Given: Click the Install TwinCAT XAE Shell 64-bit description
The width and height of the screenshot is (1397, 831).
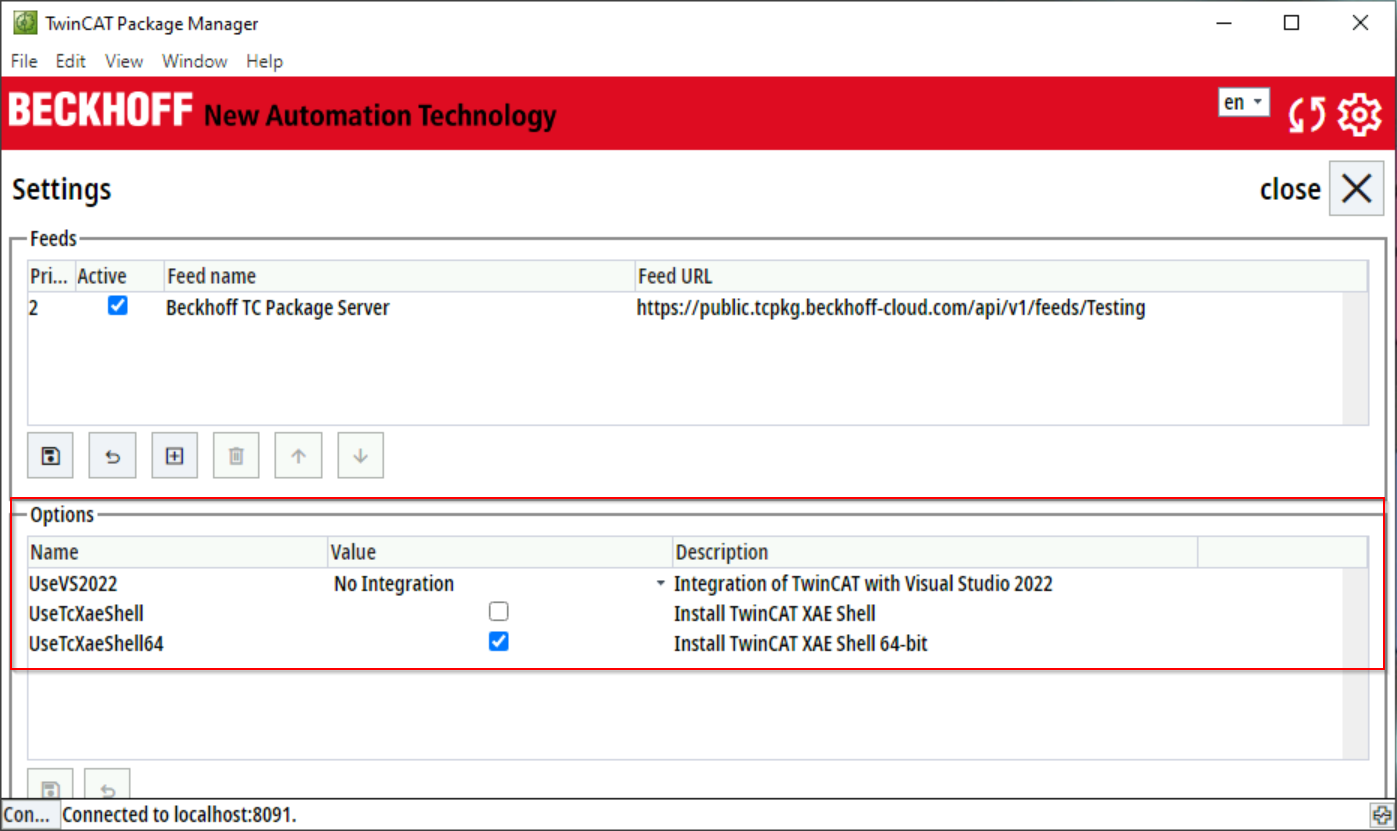Looking at the screenshot, I should 801,644.
